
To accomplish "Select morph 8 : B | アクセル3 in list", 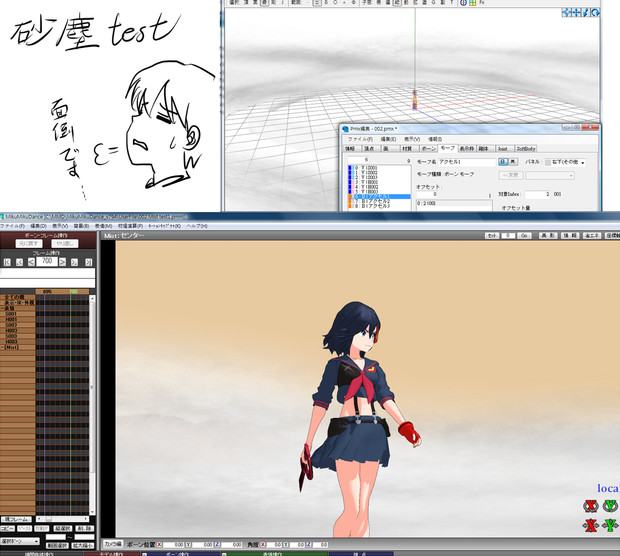I will (x=379, y=206).
